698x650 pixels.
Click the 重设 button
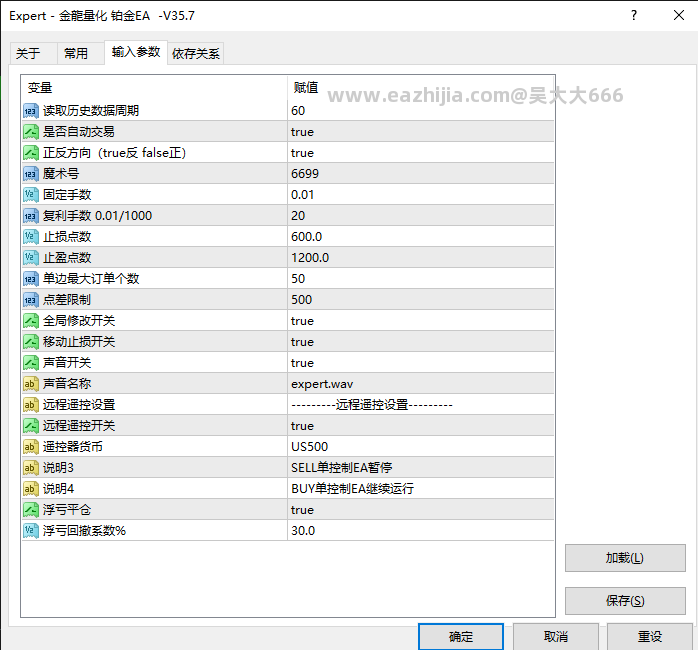[x=649, y=637]
